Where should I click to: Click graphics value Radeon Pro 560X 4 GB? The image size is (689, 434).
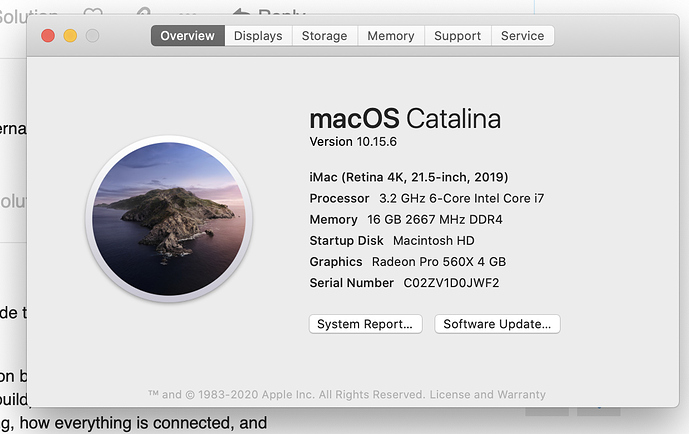[439, 261]
